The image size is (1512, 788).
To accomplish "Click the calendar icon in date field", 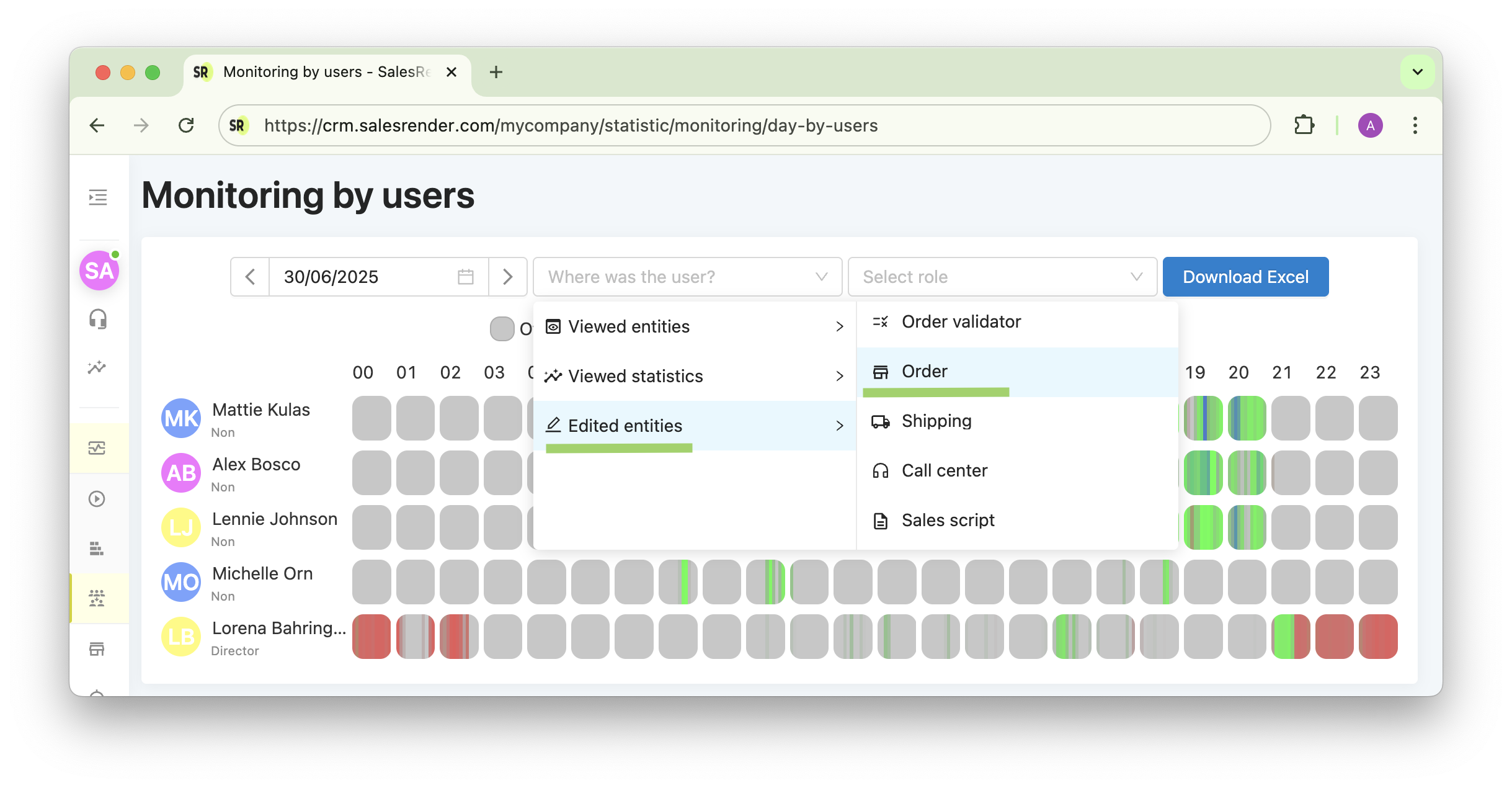I will click(466, 277).
